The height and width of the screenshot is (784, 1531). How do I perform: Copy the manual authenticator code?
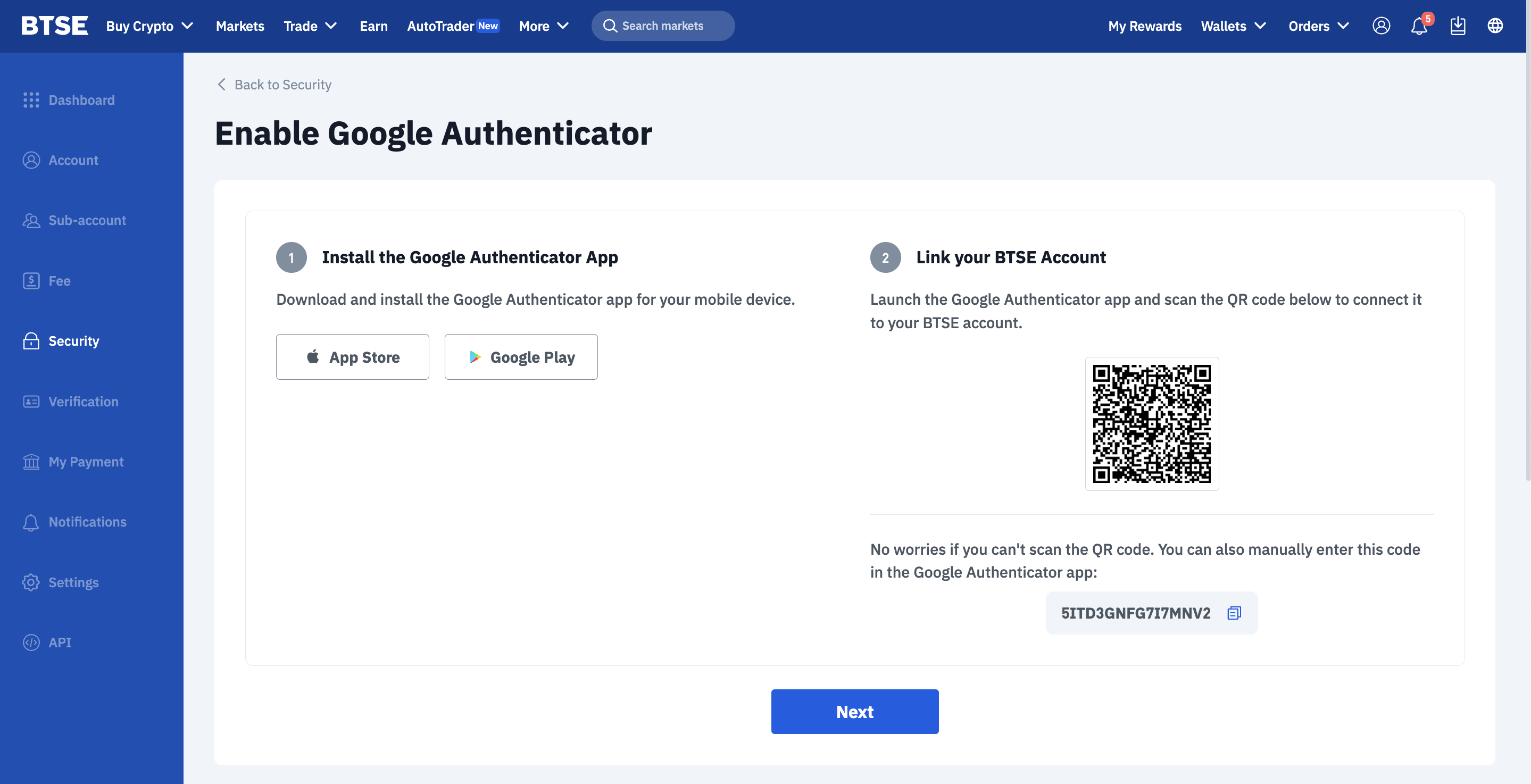click(x=1234, y=613)
